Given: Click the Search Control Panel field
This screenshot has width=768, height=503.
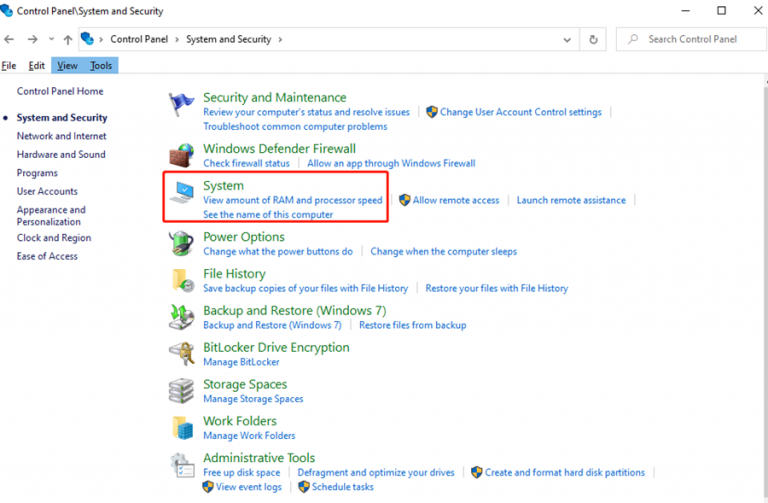Looking at the screenshot, I should tap(690, 39).
